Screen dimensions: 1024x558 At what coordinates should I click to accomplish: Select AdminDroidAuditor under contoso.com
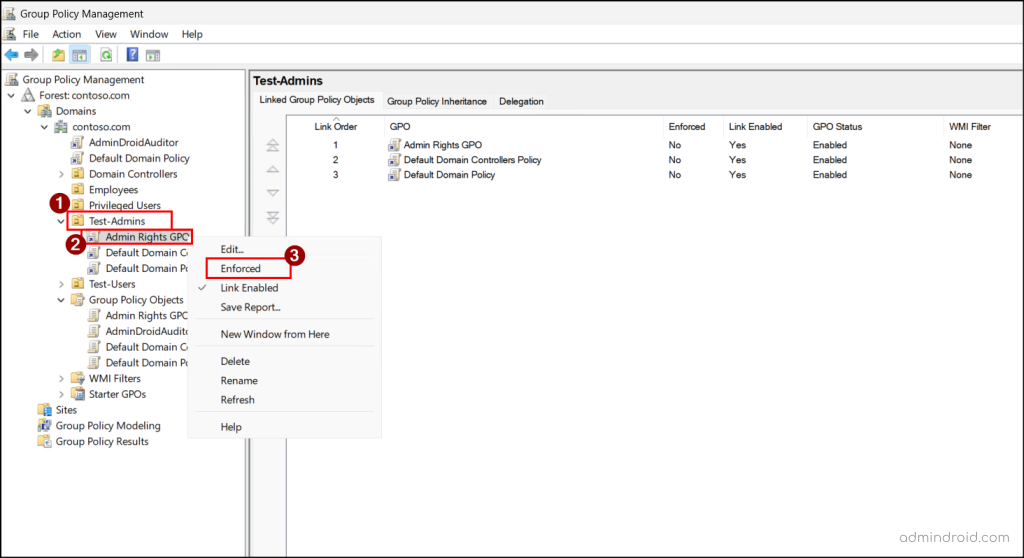[x=133, y=142]
